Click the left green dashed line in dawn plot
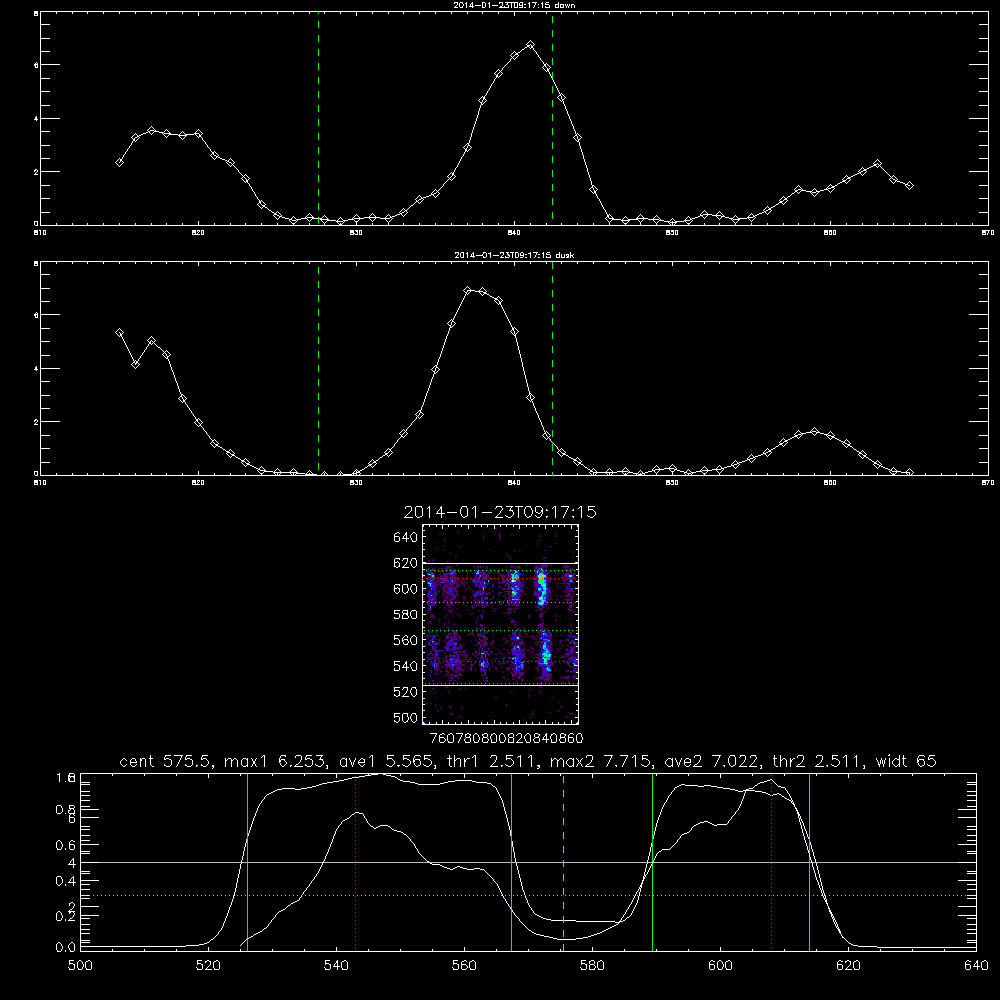Image resolution: width=1000 pixels, height=1000 pixels. [x=318, y=119]
